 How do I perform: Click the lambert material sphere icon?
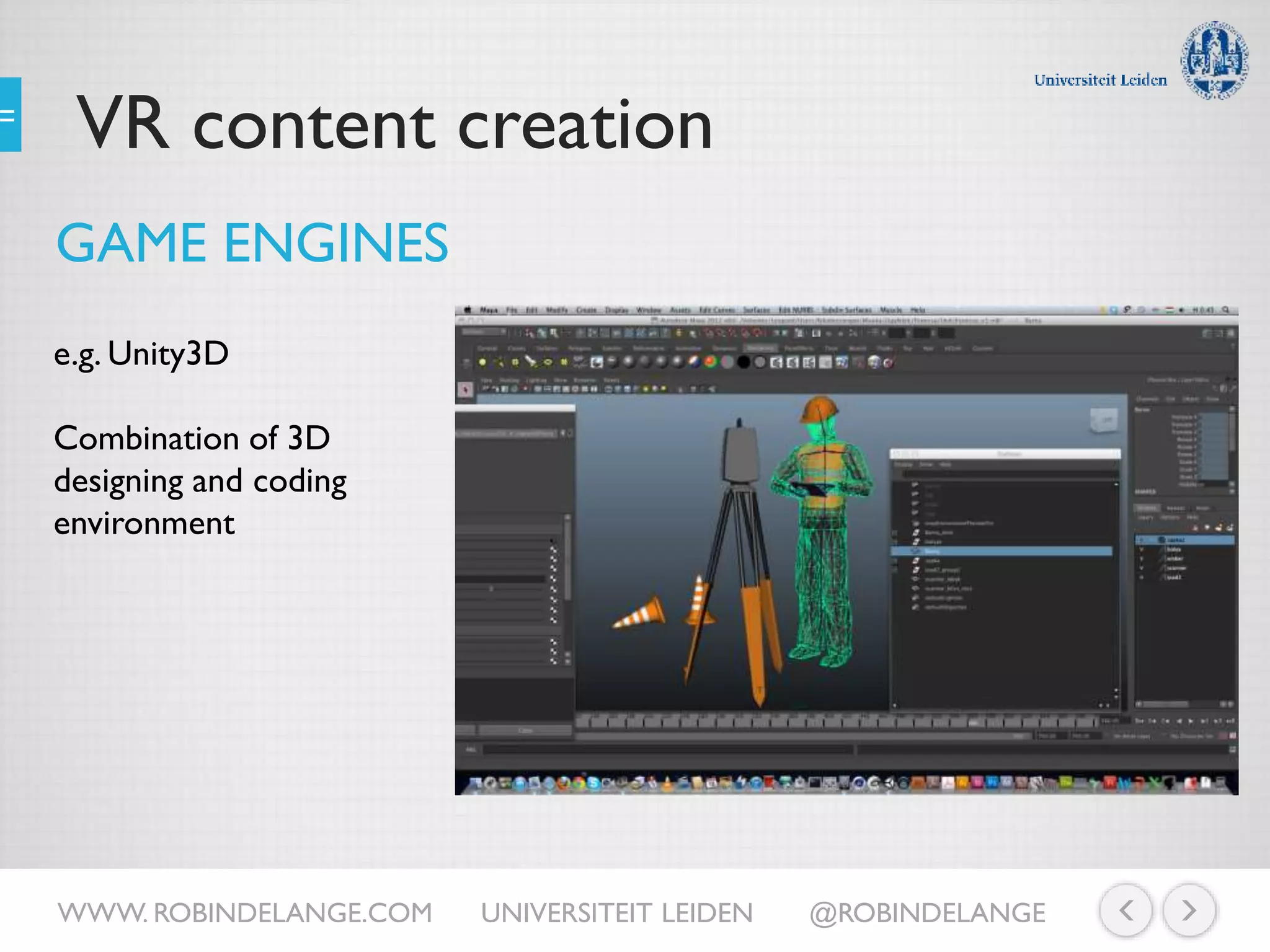pyautogui.click(x=645, y=362)
